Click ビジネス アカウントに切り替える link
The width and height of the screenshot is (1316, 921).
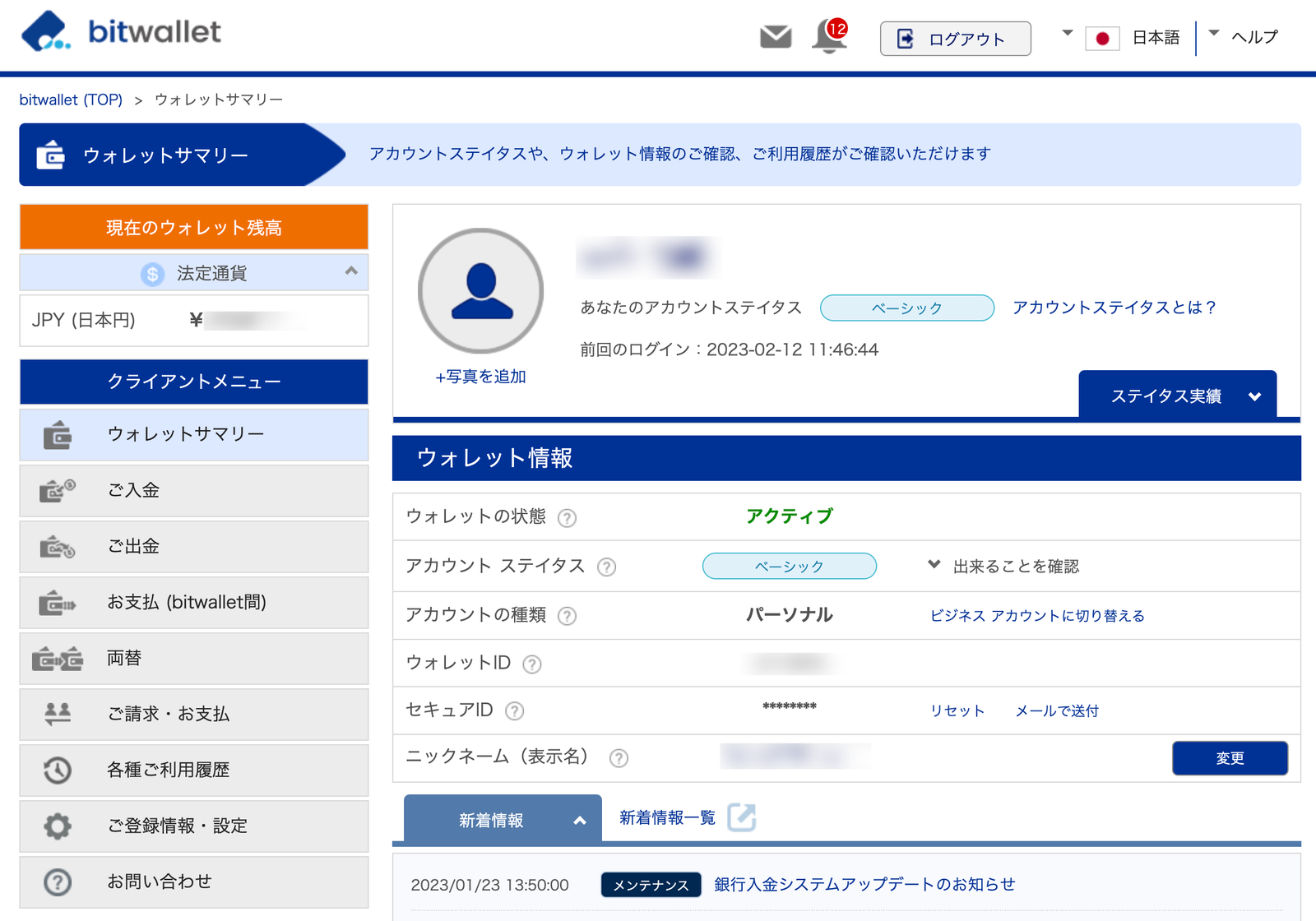pyautogui.click(x=1037, y=616)
